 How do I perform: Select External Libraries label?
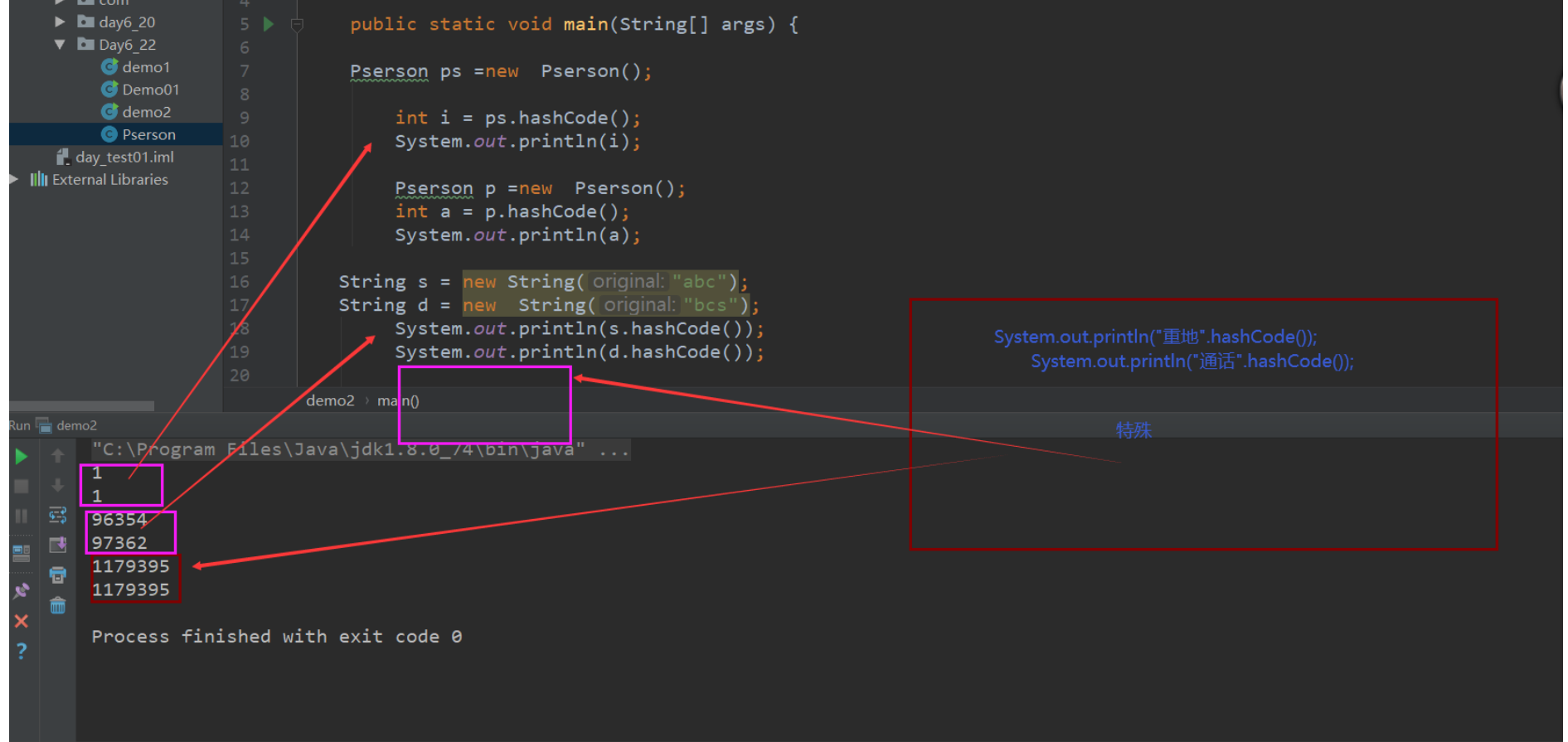(x=110, y=179)
